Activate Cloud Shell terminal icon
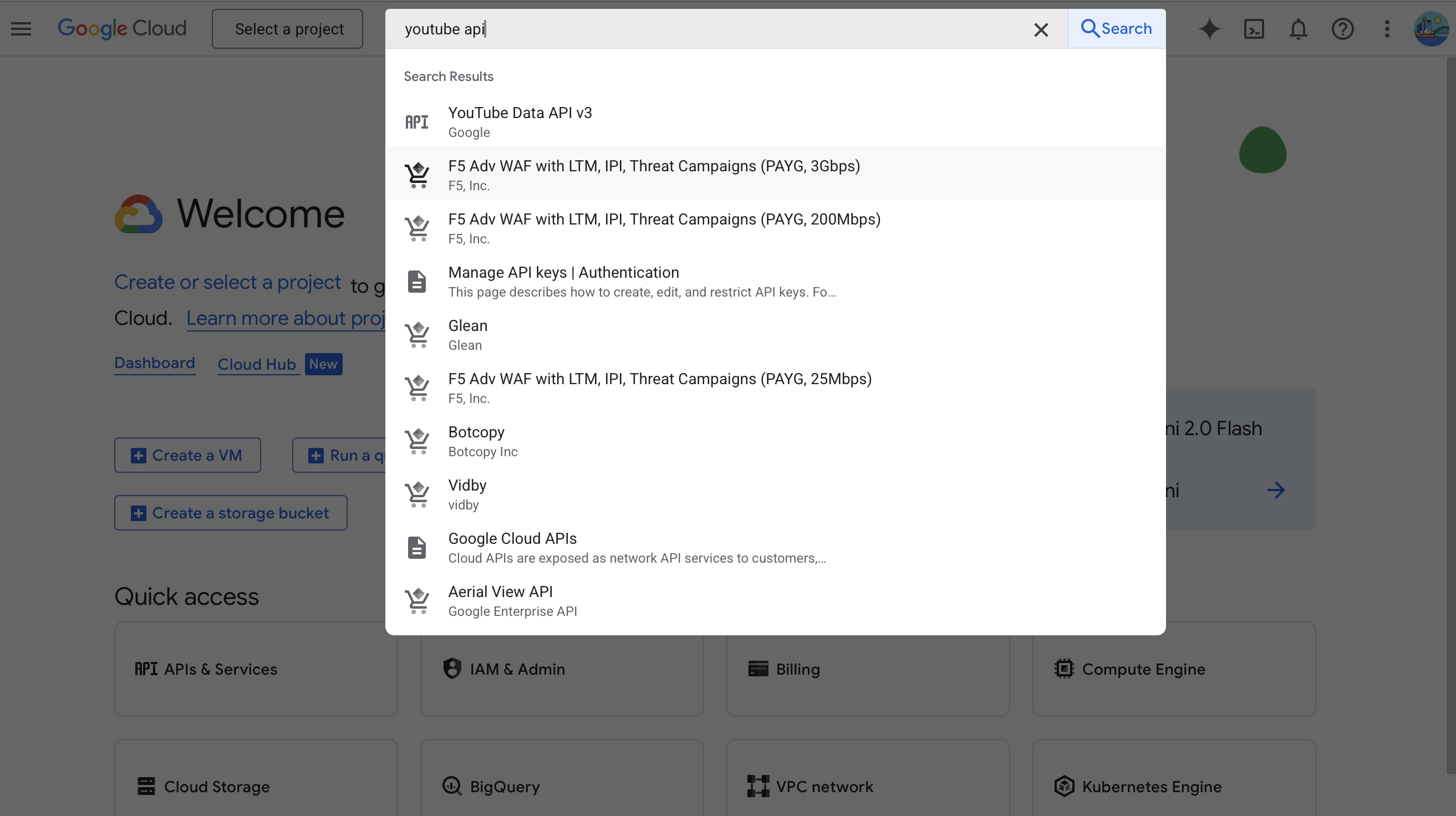This screenshot has height=816, width=1456. point(1254,29)
